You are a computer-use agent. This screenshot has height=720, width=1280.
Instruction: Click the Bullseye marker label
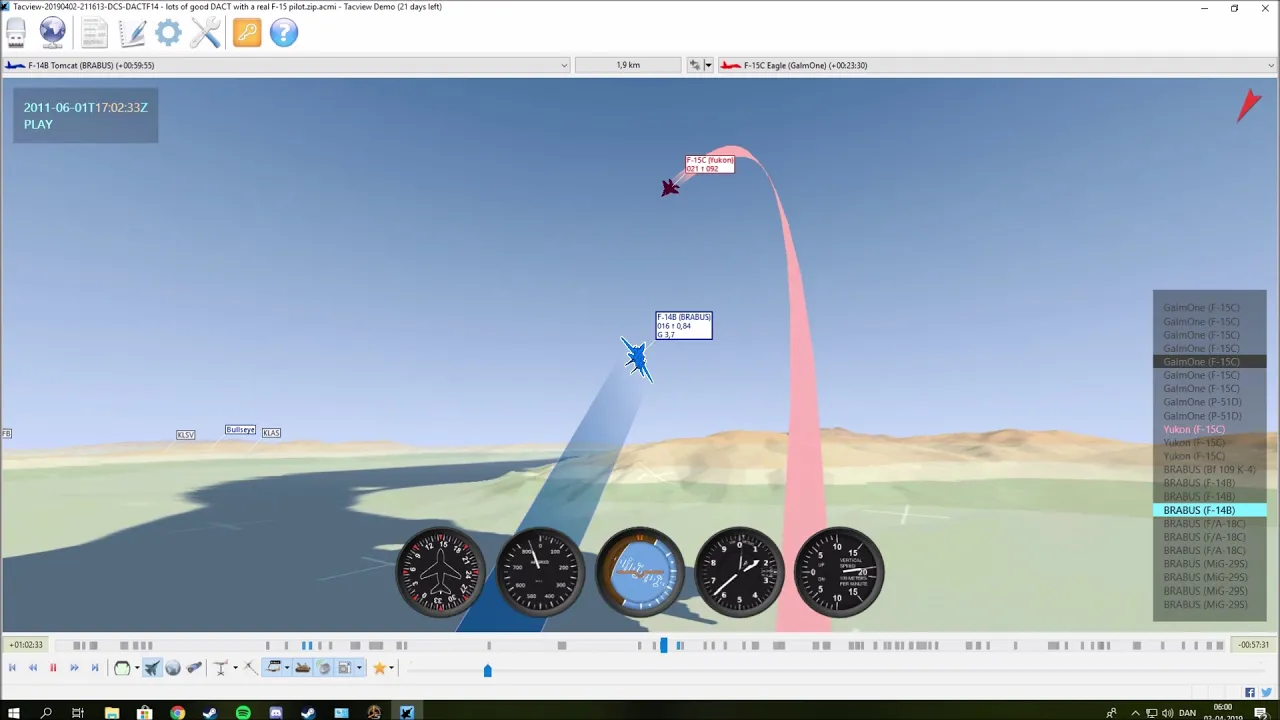pyautogui.click(x=240, y=430)
